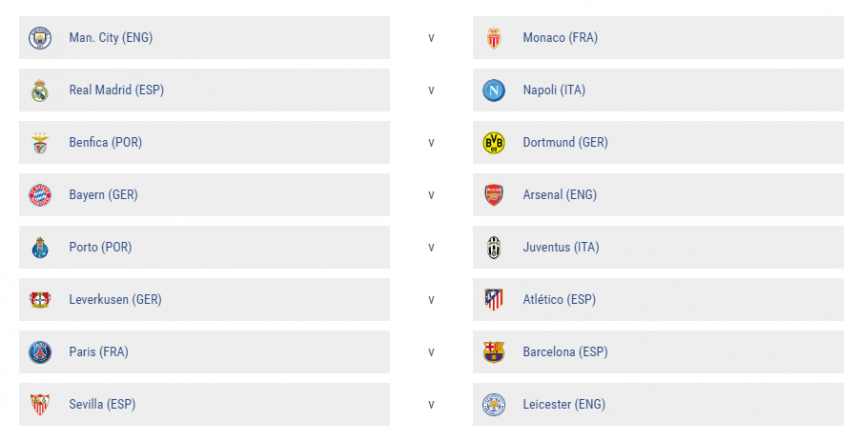Select the Leverkusen club badge

click(40, 299)
